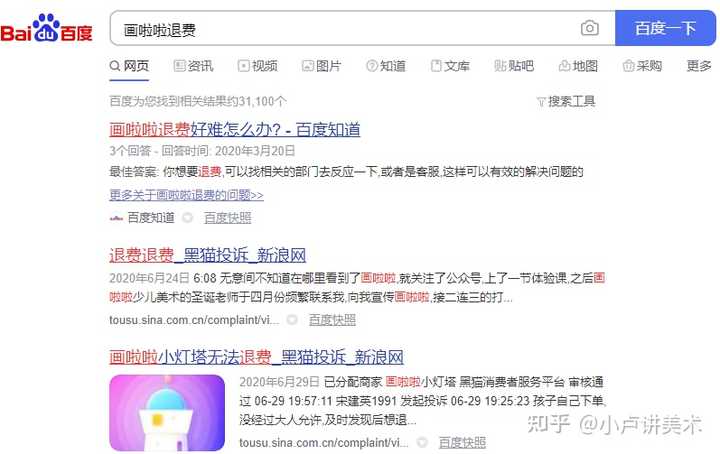Viewport: 720px width, 454px height.
Task: Open the 知道 tab
Action: click(x=386, y=66)
